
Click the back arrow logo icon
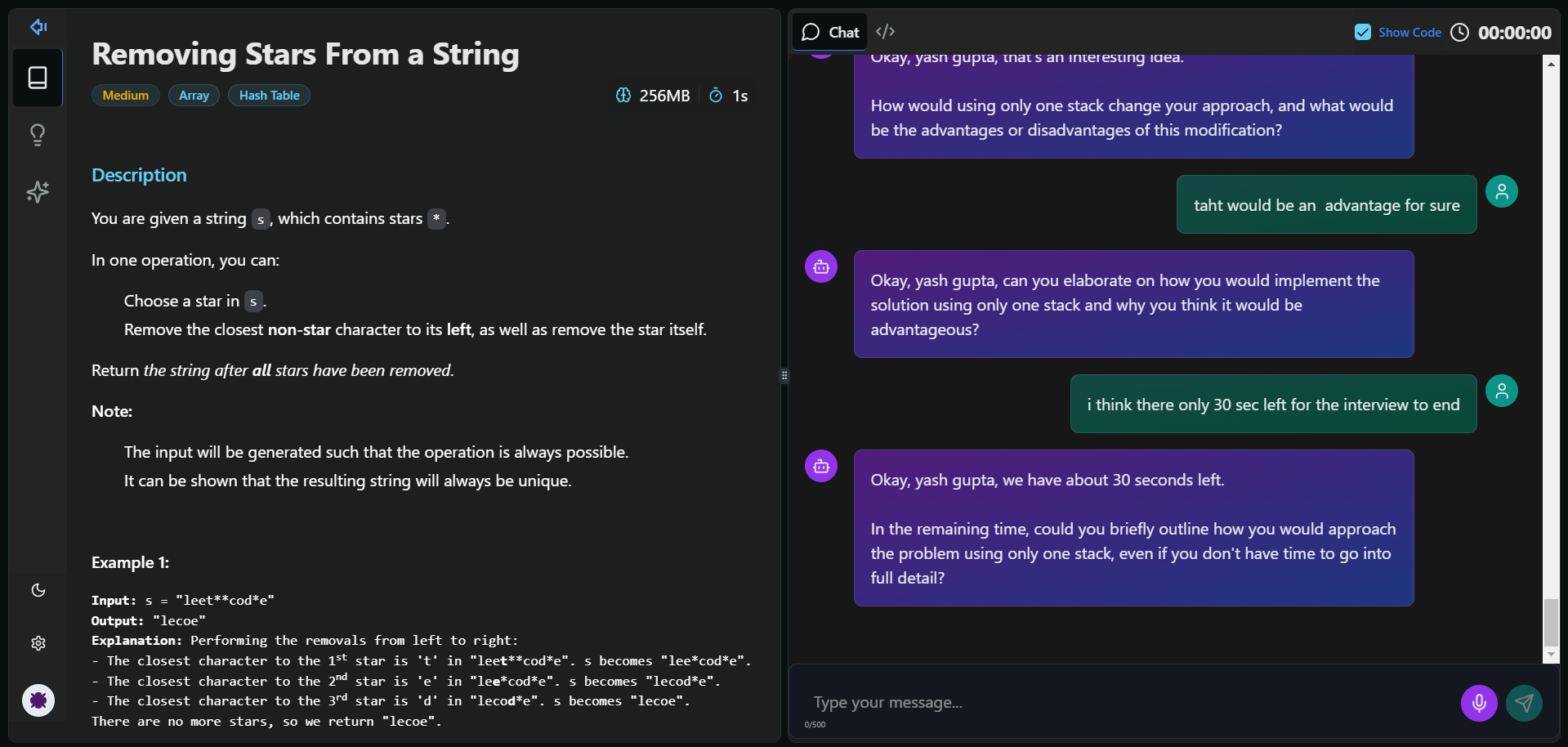tap(38, 27)
